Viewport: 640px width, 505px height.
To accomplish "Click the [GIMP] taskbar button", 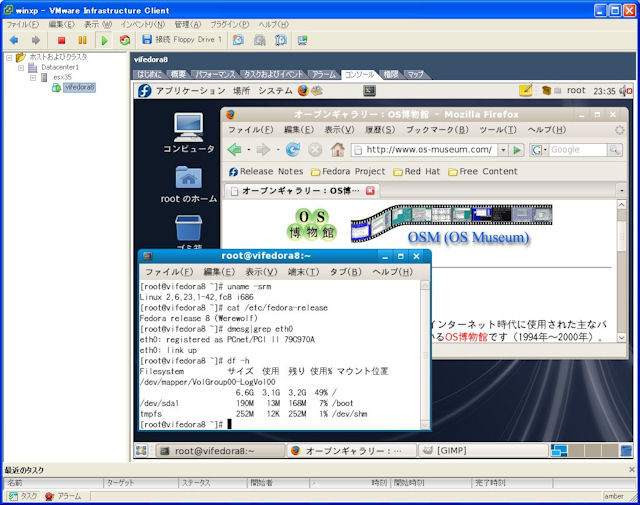I will click(x=483, y=450).
